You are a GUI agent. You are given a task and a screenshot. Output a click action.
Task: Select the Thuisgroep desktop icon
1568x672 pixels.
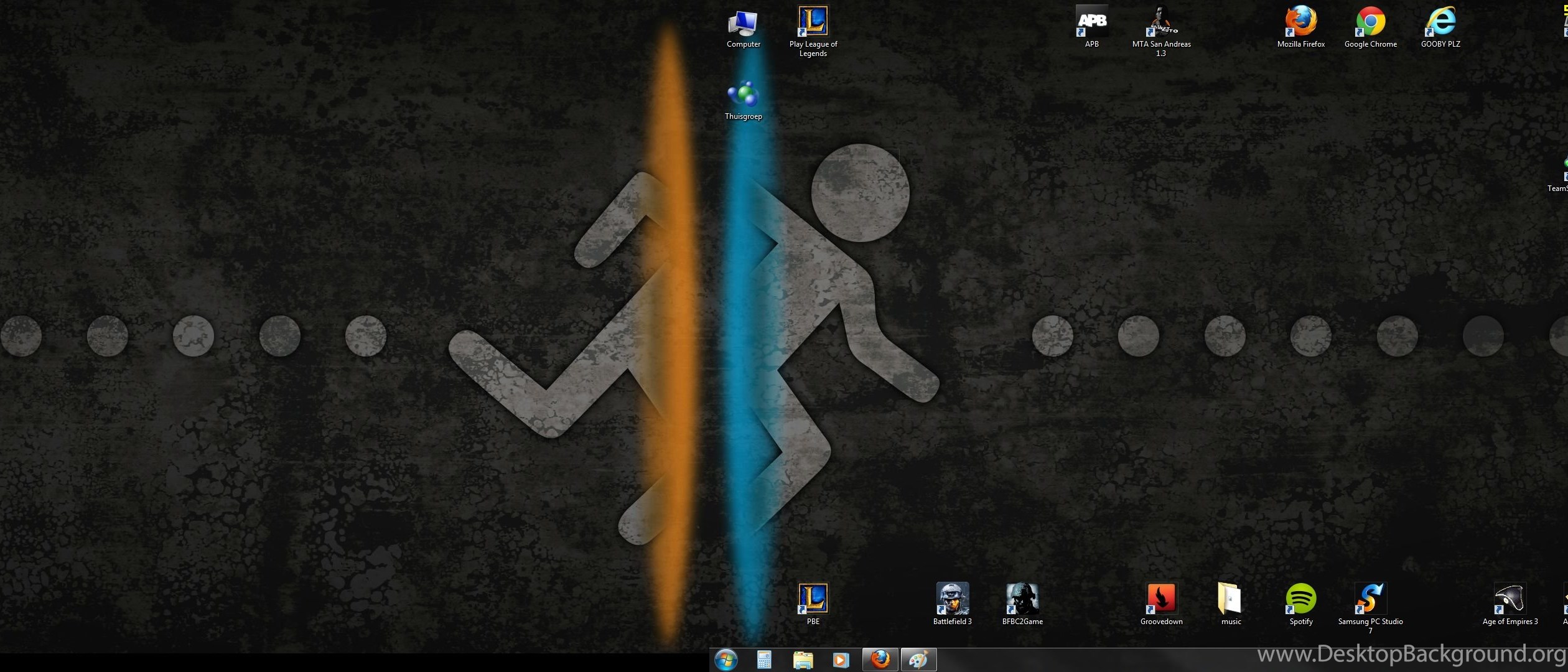[743, 101]
